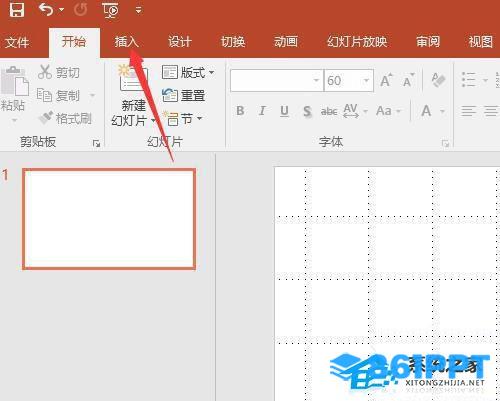Start slideshow from beginning icon
This screenshot has height=401, width=500.
[110, 10]
